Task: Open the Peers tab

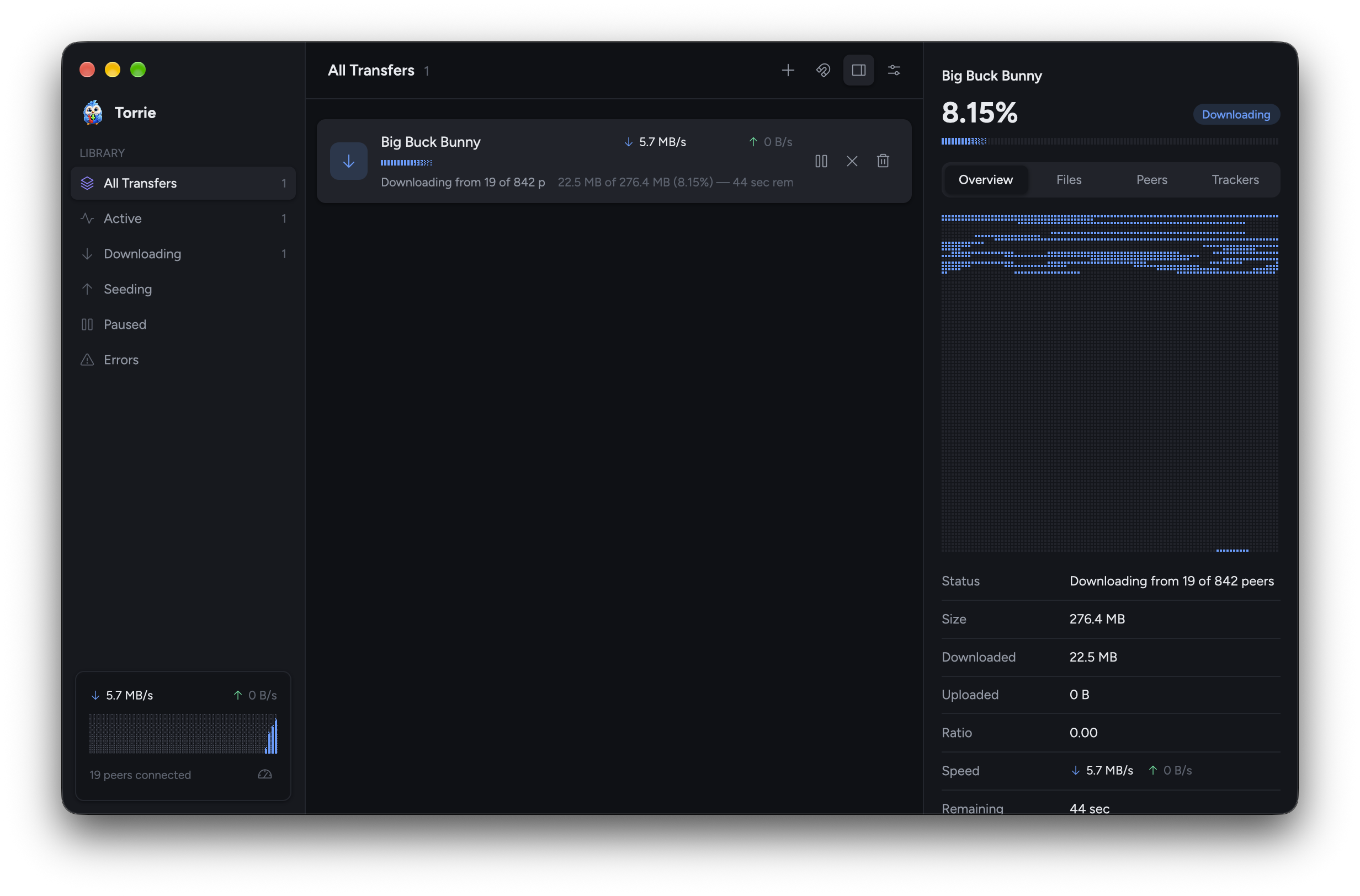Action: pos(1151,180)
